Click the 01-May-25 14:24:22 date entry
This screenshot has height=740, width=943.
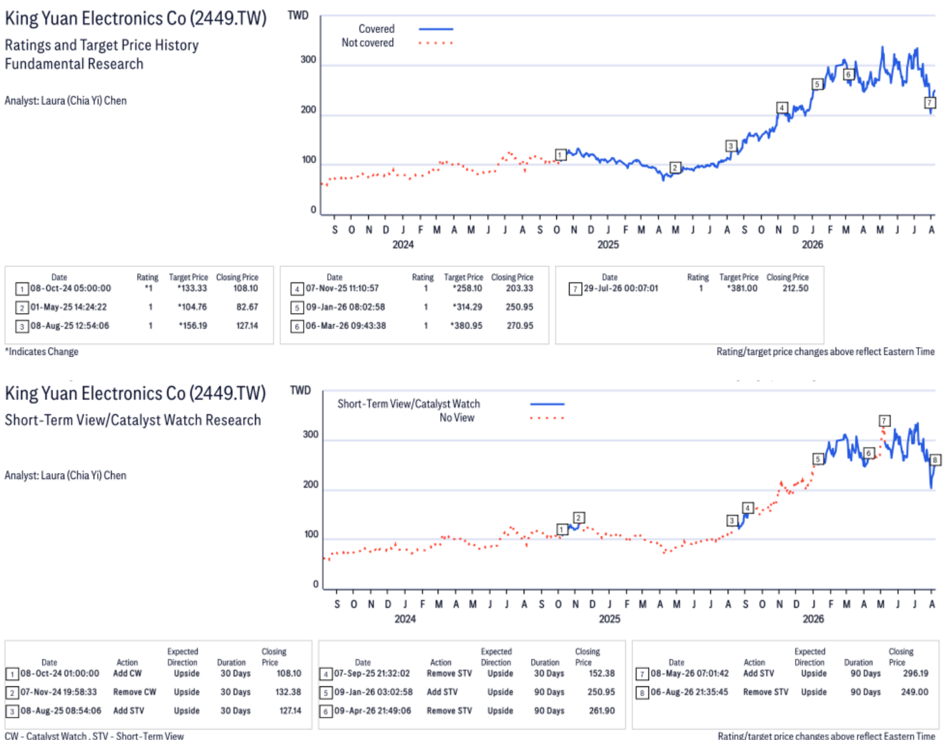[69, 307]
